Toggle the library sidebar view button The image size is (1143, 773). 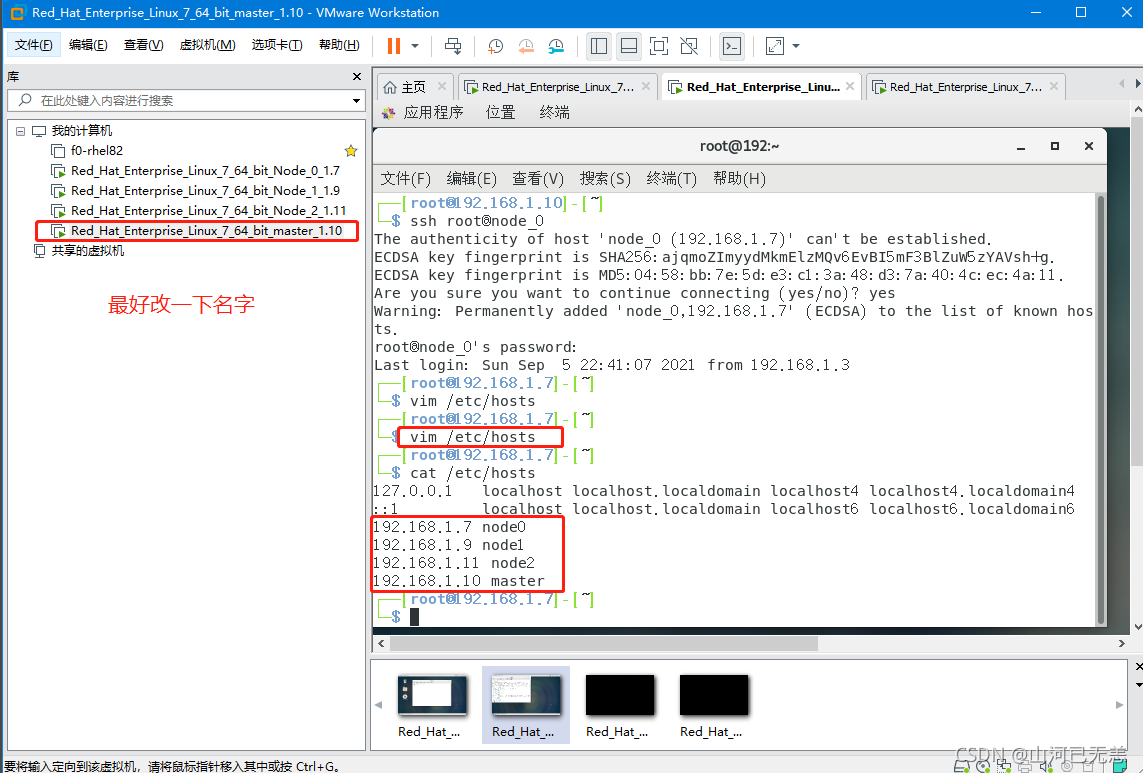pos(599,46)
